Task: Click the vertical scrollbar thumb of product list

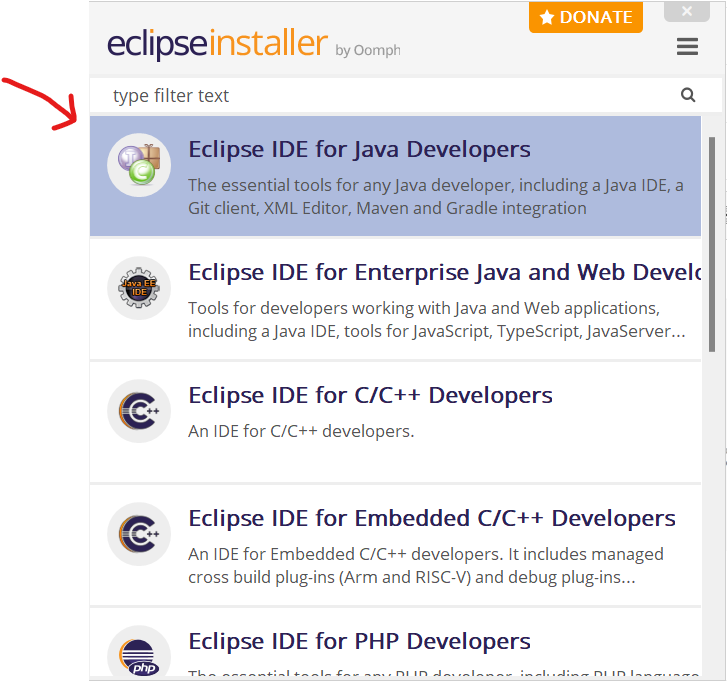Action: 712,244
